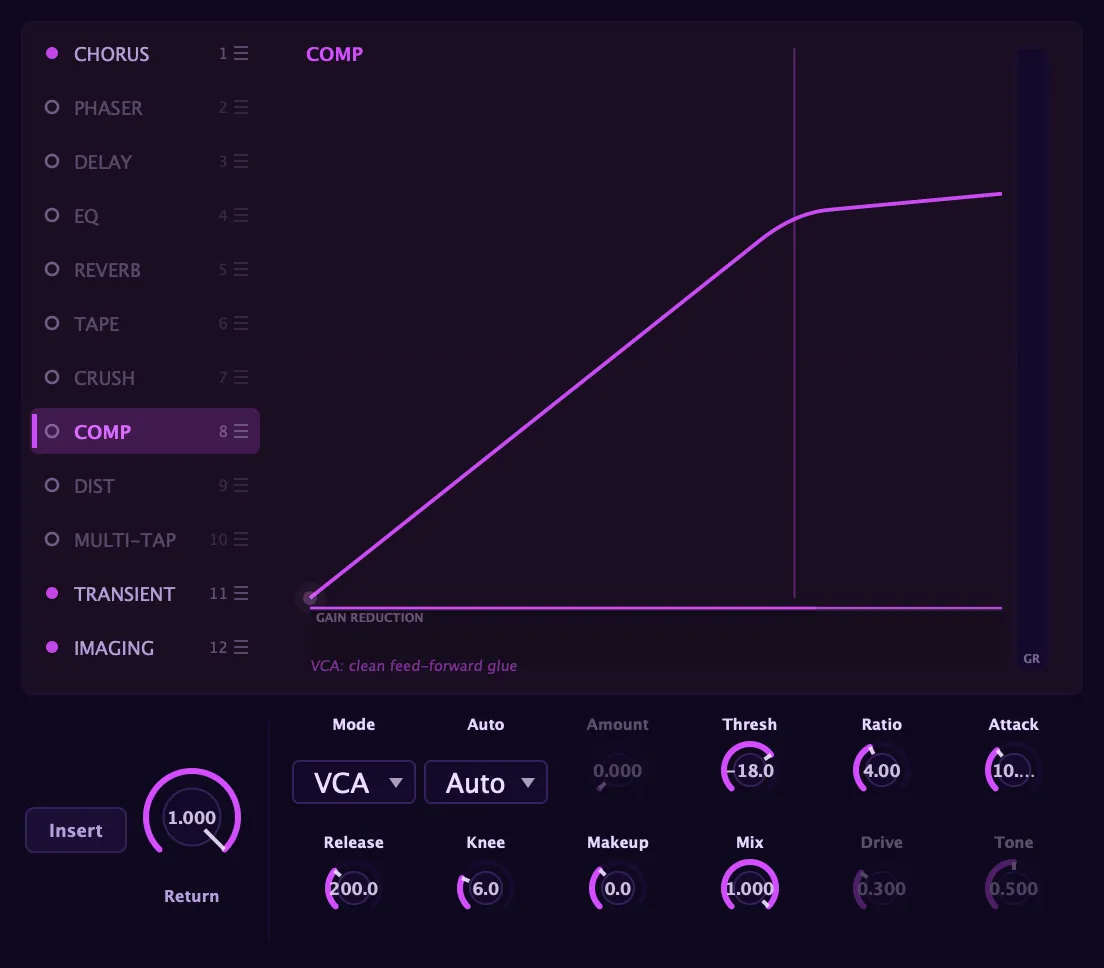
Task: Click the MULTI-TAP reorder handle icon
Action: point(241,539)
